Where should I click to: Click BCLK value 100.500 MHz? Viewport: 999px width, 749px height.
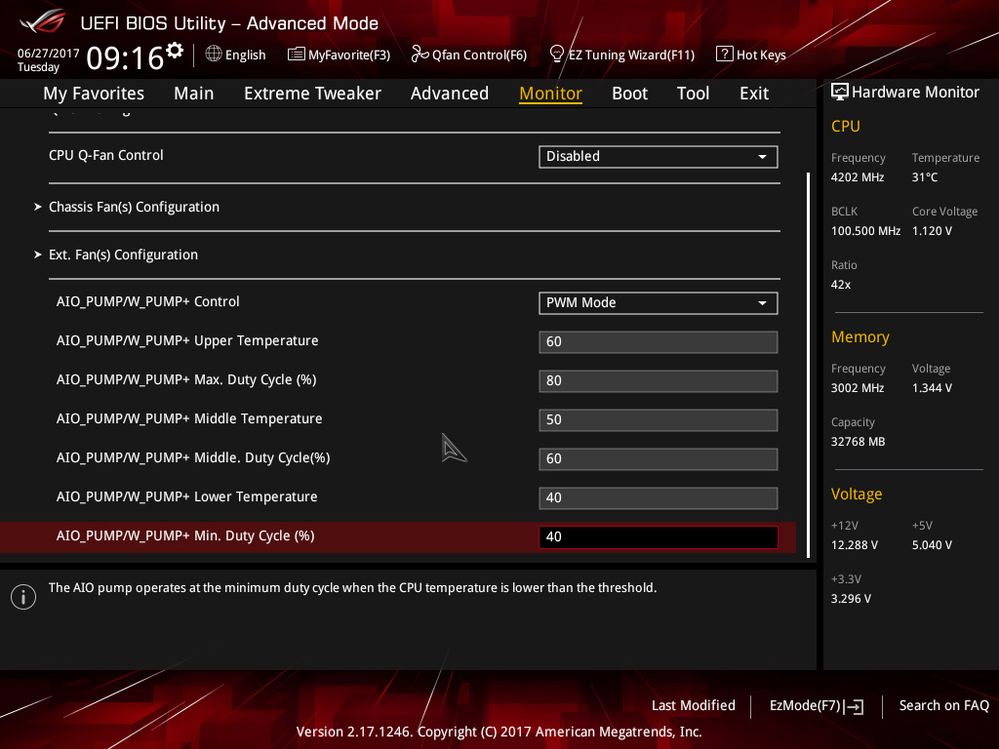(x=866, y=231)
